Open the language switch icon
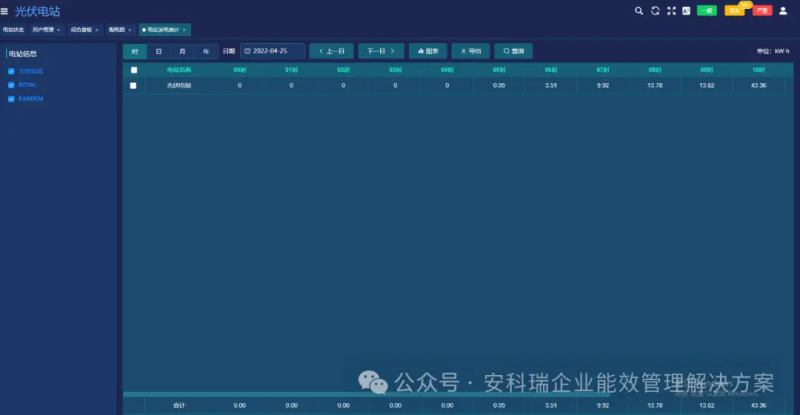This screenshot has width=800, height=415. click(x=686, y=11)
